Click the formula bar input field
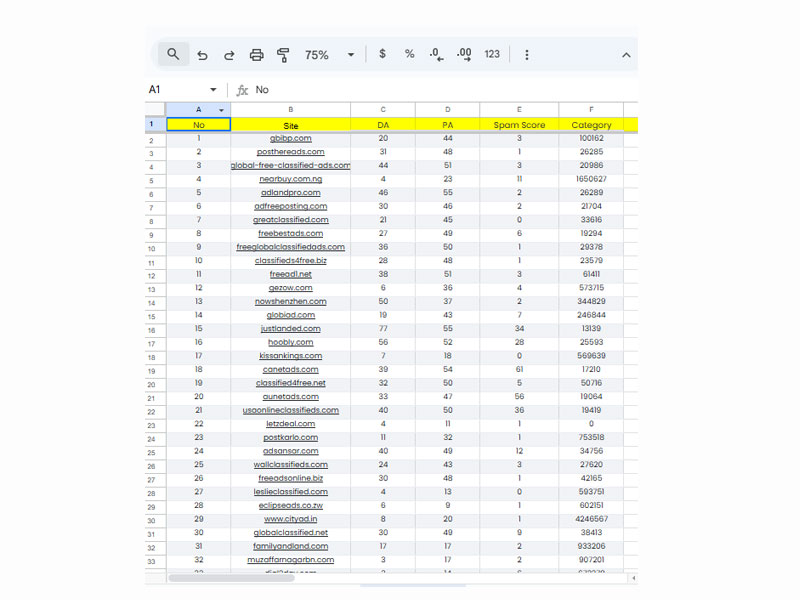The image size is (800, 600). coord(440,90)
